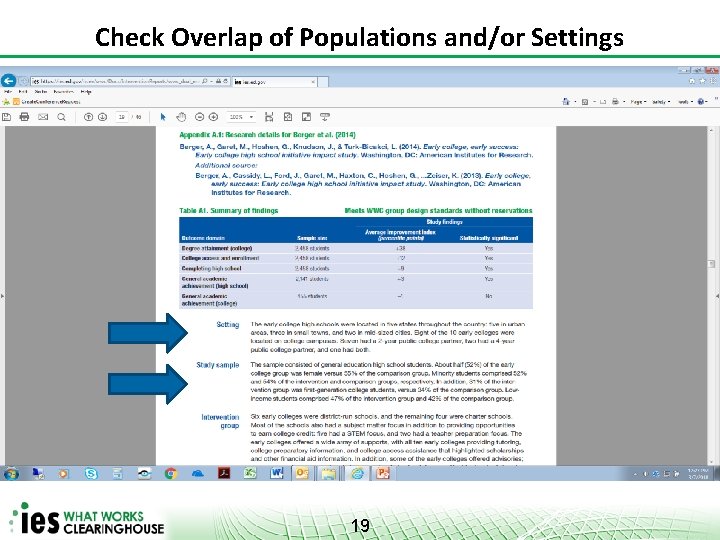The height and width of the screenshot is (540, 720).
Task: Open the Favorites menu
Action: click(63, 92)
